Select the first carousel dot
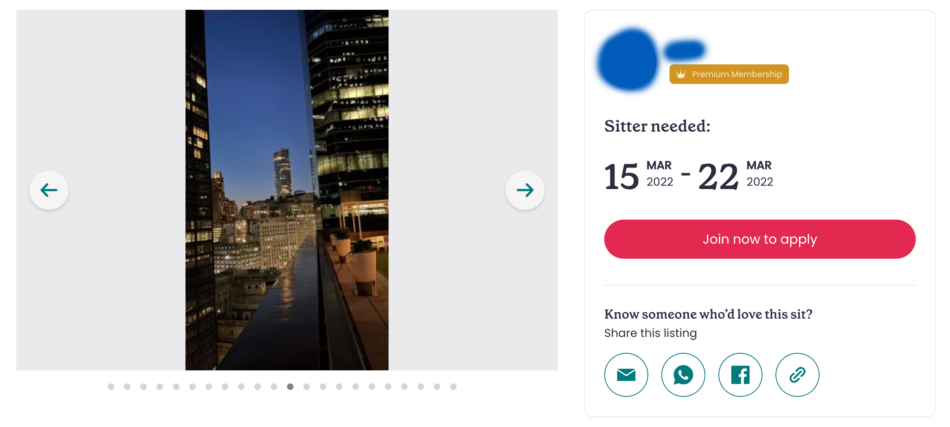 tap(111, 386)
